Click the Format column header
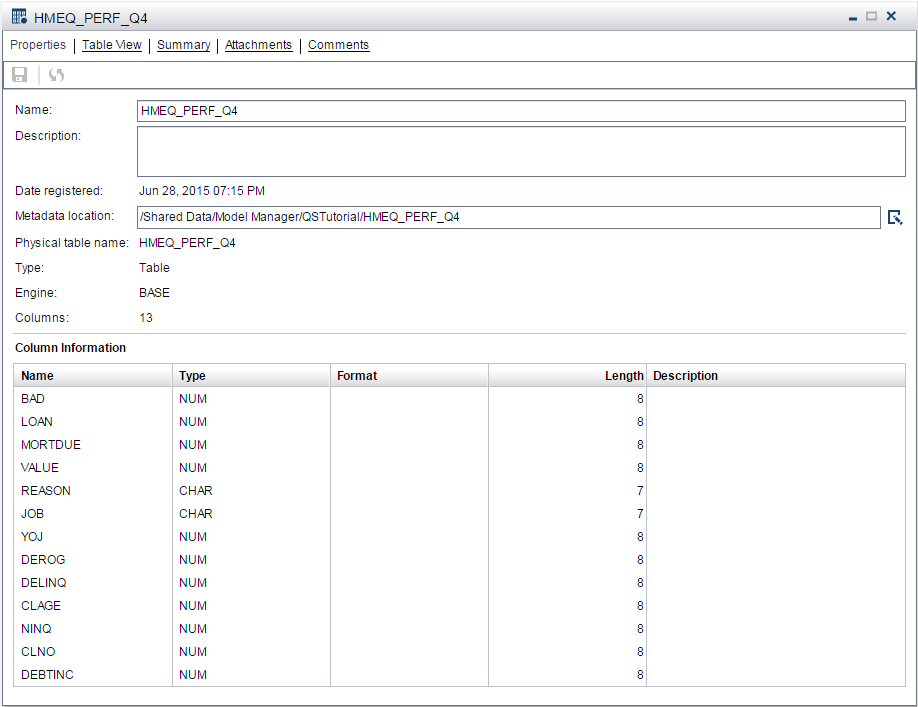 click(408, 375)
